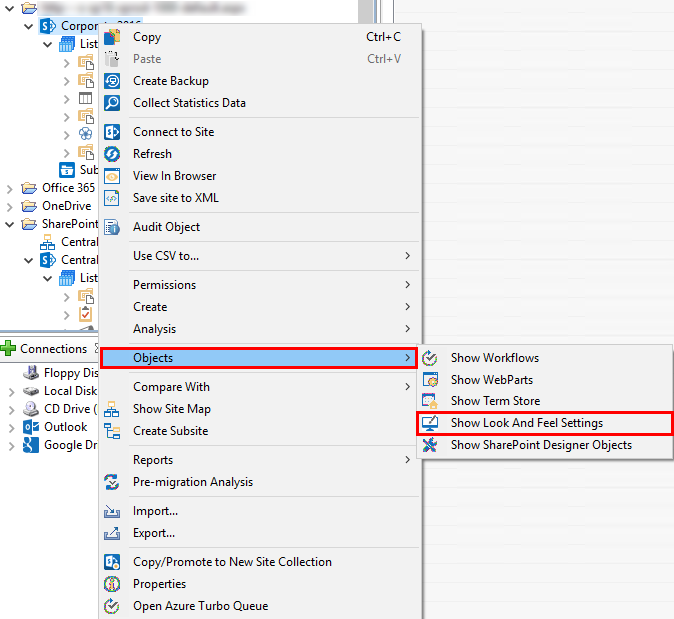The width and height of the screenshot is (674, 619).
Task: Click the Outlook icon in Connections panel
Action: 31,427
